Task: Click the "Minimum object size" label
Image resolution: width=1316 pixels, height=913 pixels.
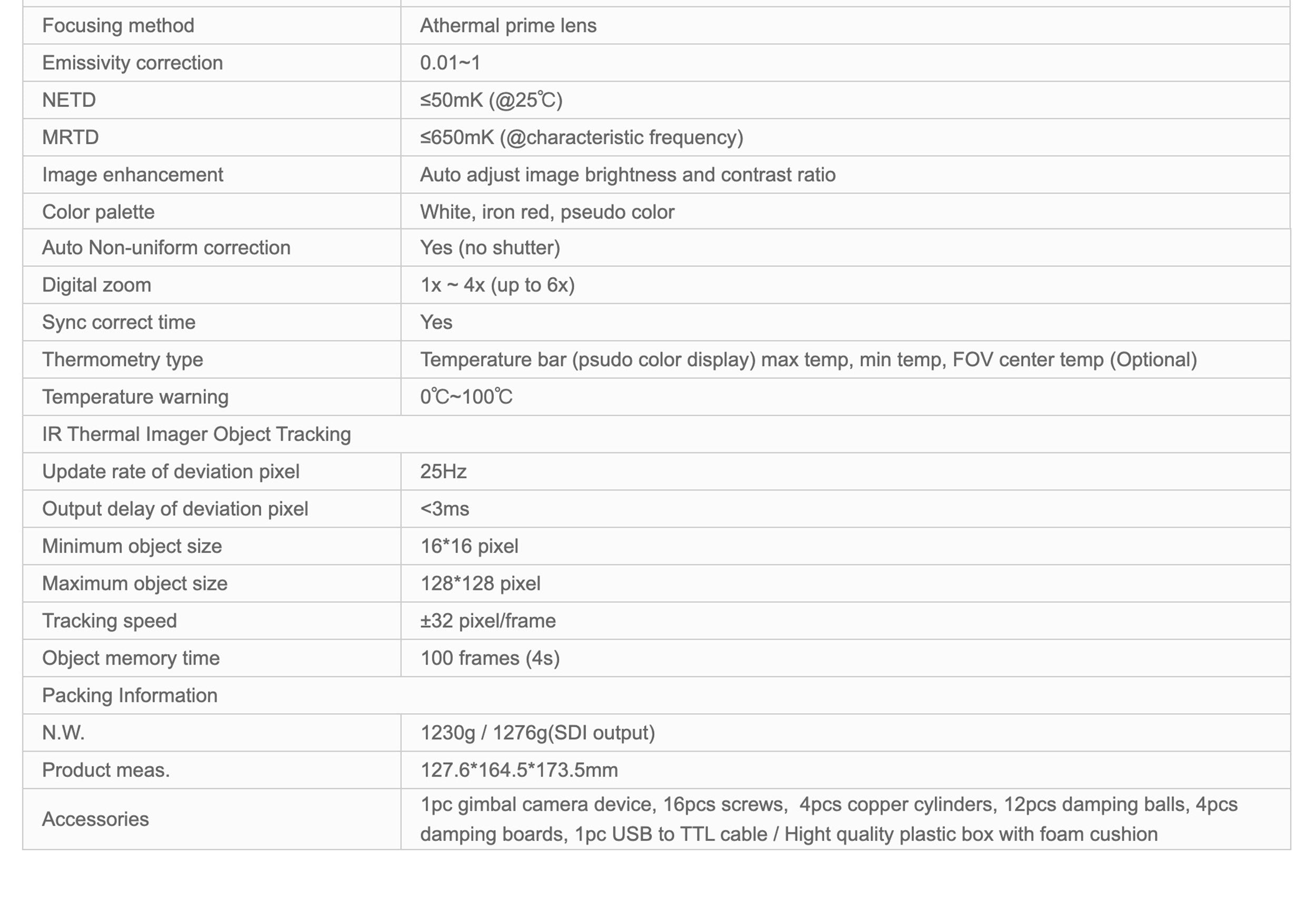Action: (x=132, y=546)
